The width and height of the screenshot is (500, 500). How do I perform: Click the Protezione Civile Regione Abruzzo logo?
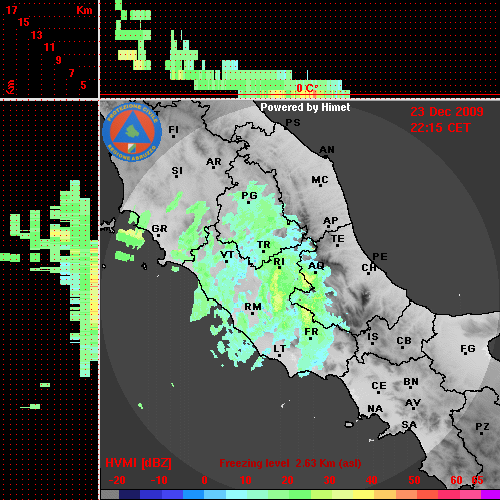[x=132, y=132]
